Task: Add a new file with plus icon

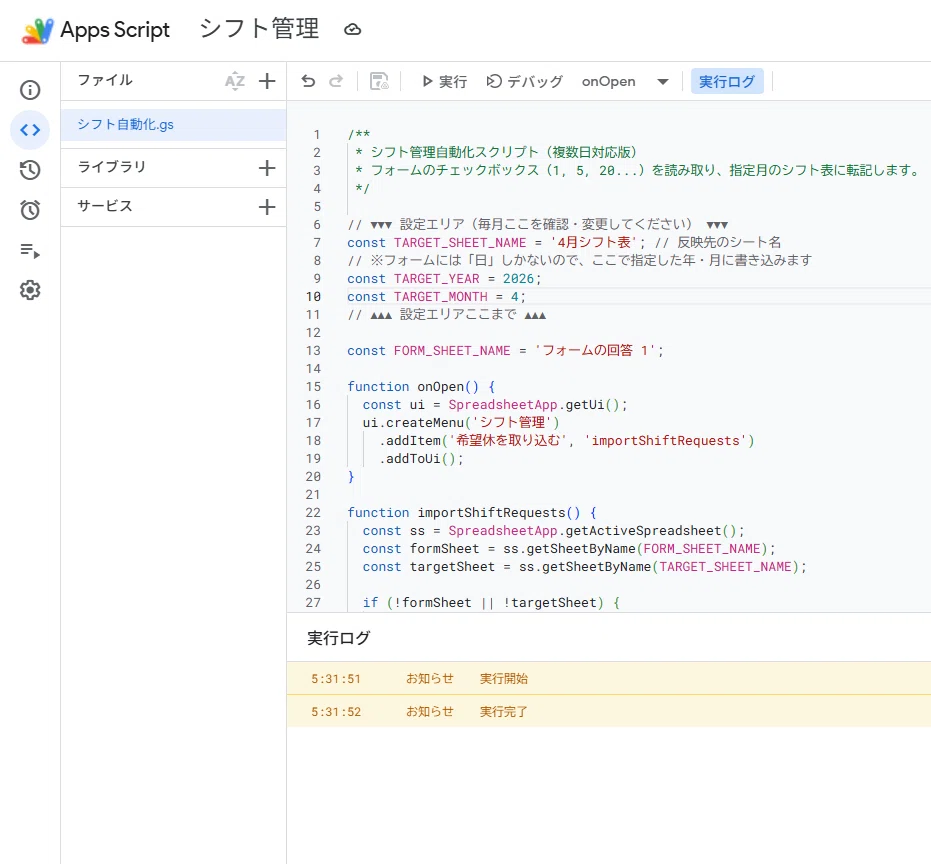Action: 267,81
